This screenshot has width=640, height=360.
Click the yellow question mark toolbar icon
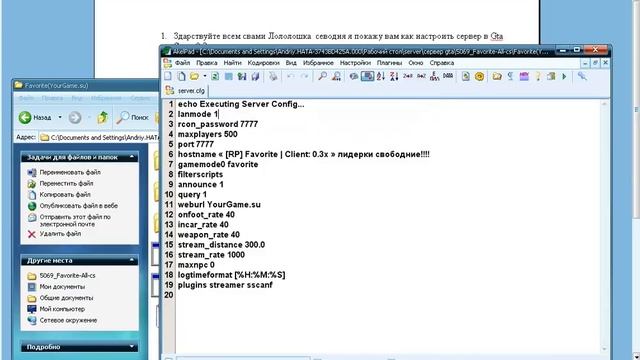[x=538, y=76]
